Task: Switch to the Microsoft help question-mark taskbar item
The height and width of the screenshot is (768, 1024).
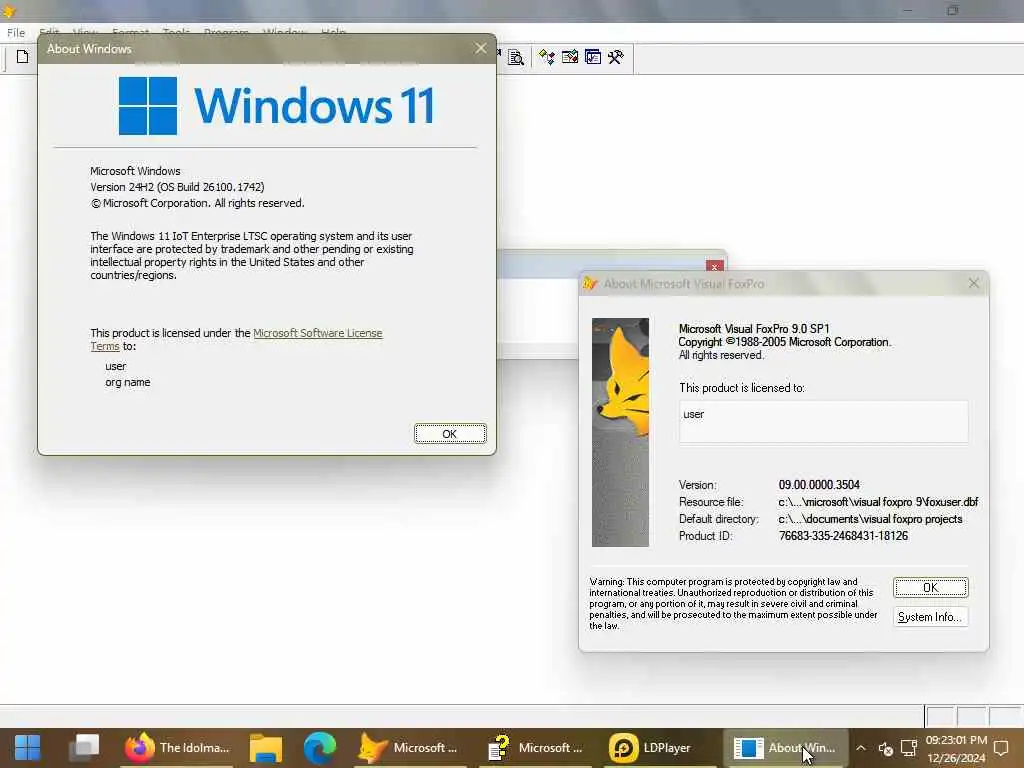Action: [536, 748]
